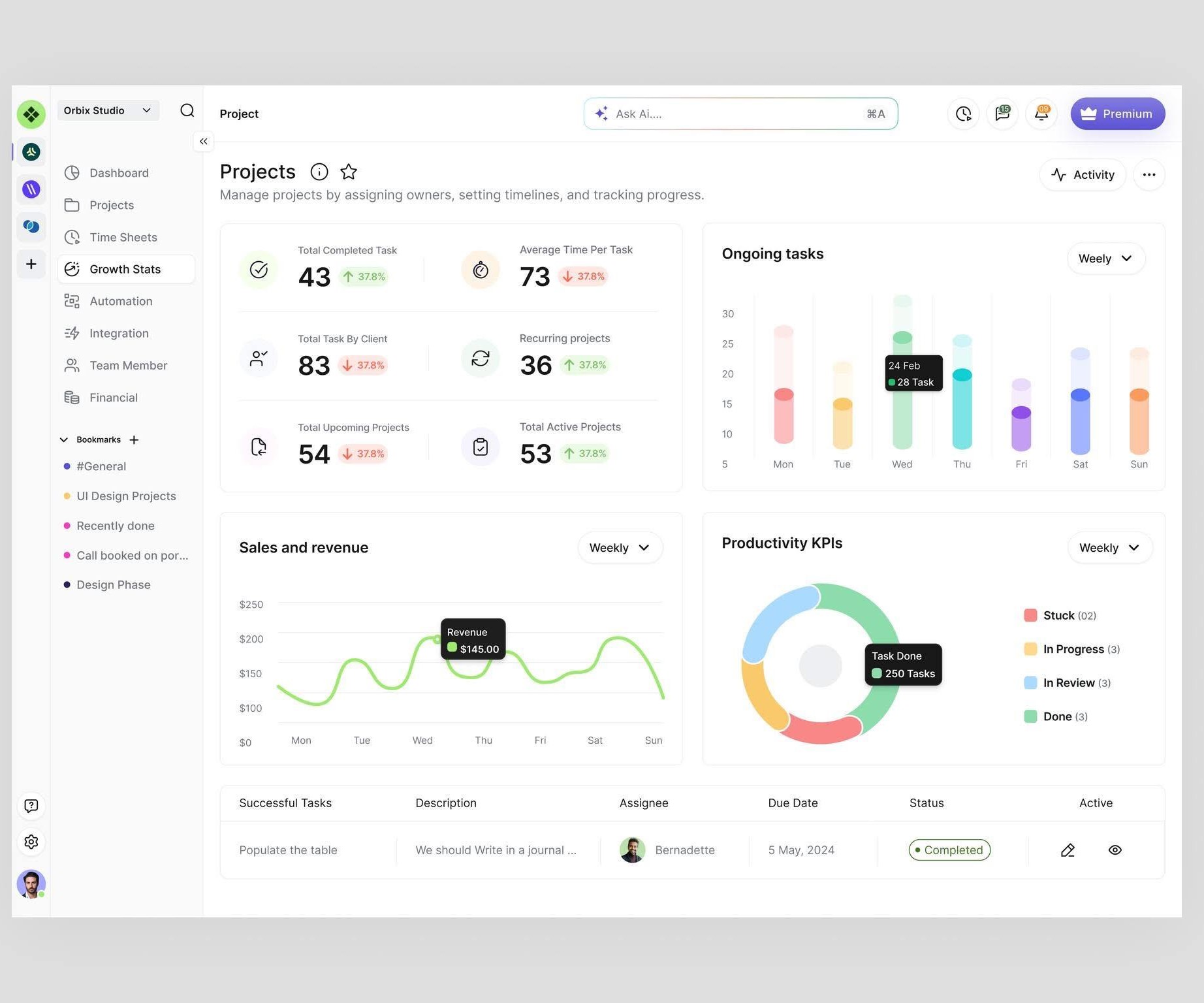Open the chat messages icon

pyautogui.click(x=1002, y=114)
